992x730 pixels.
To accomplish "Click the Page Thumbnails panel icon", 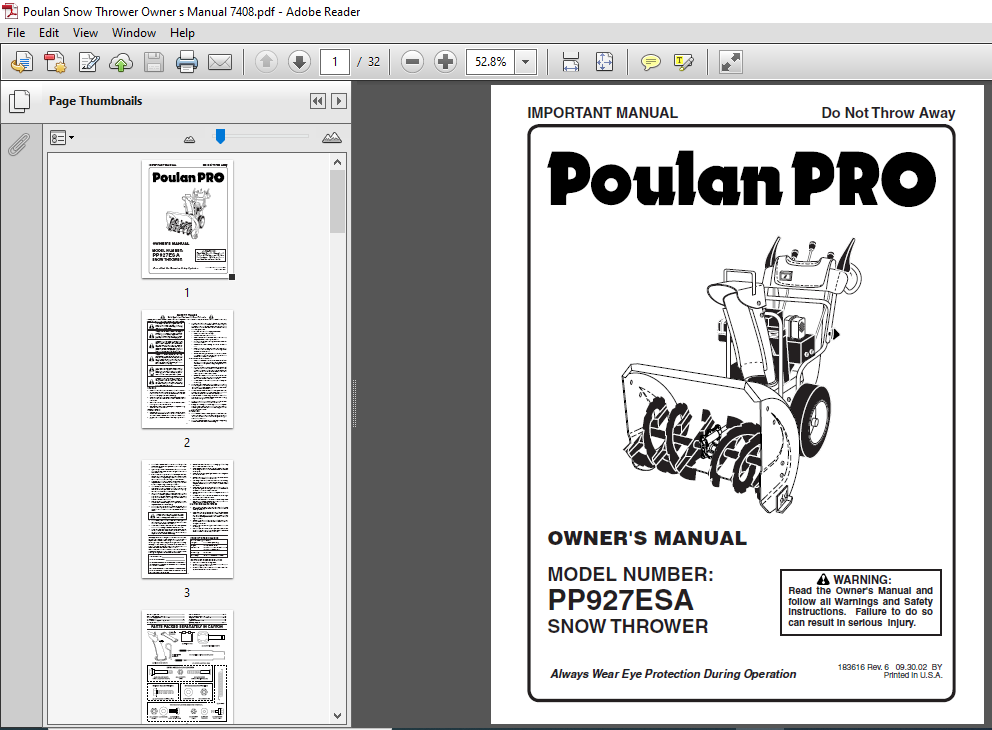I will (x=20, y=101).
